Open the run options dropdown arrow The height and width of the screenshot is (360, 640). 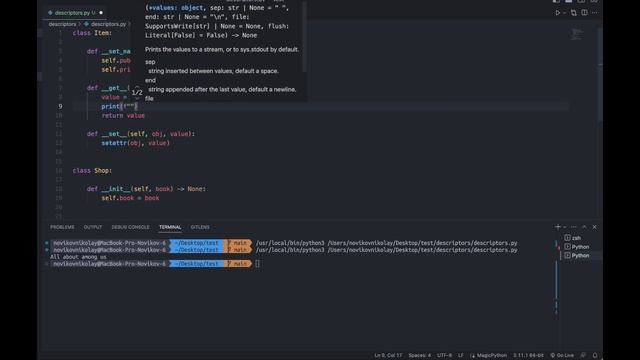coord(564,13)
